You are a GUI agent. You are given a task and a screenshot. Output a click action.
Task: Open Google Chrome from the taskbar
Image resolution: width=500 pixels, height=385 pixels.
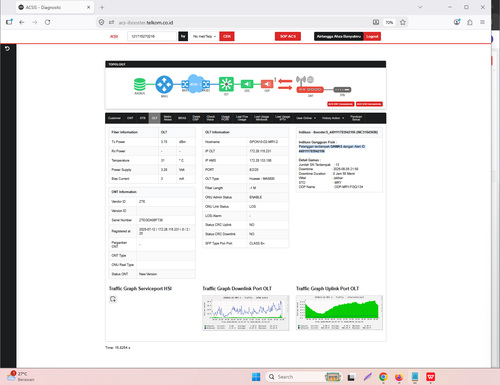[x=383, y=377]
